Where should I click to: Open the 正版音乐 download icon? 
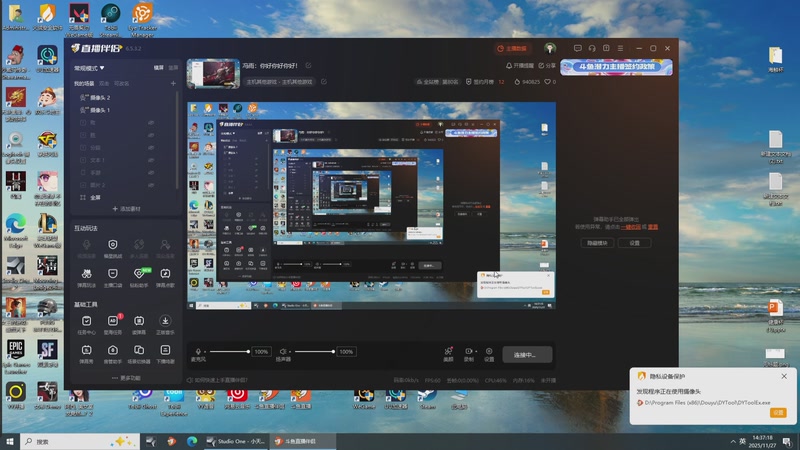coord(165,321)
